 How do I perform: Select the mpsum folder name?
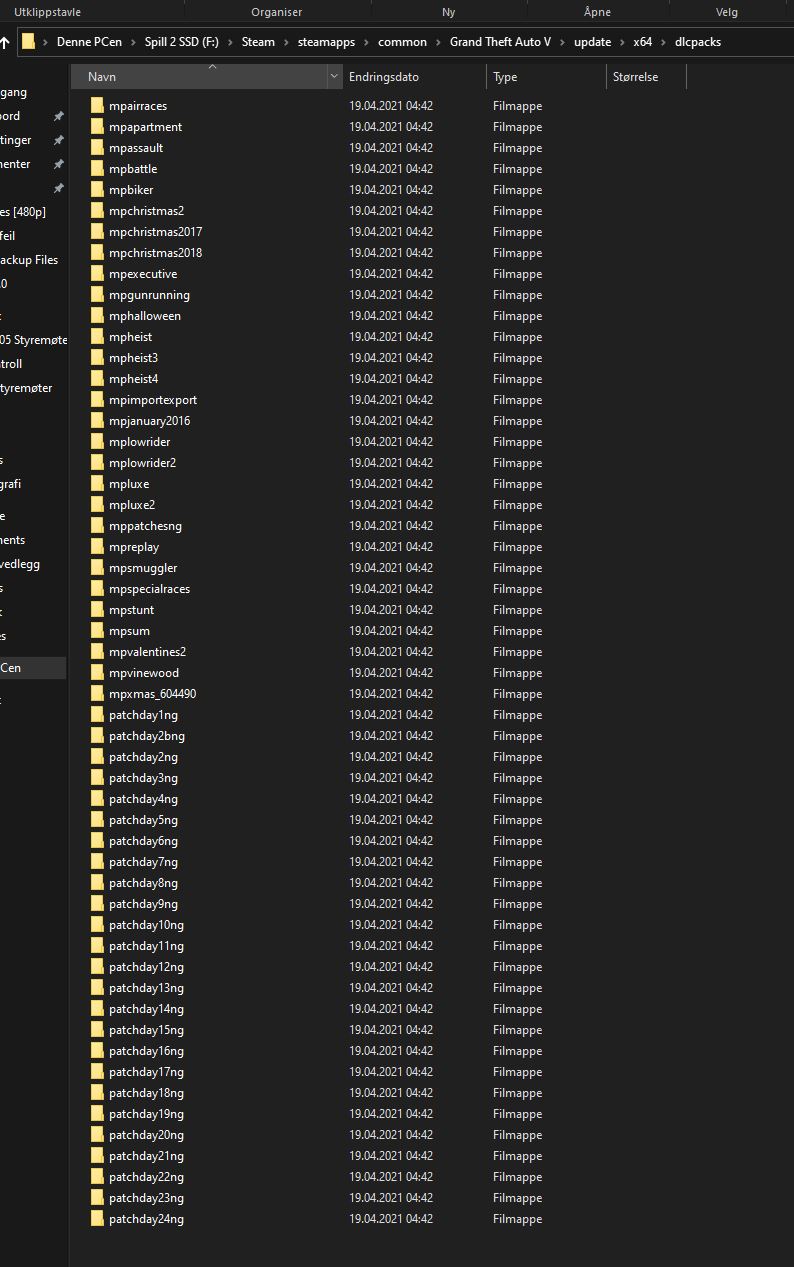point(129,631)
